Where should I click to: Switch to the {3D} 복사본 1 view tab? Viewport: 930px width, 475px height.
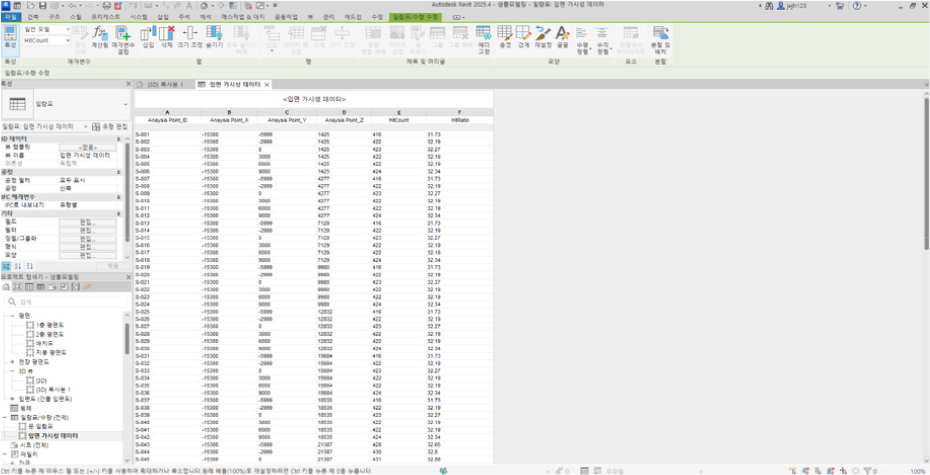(165, 84)
